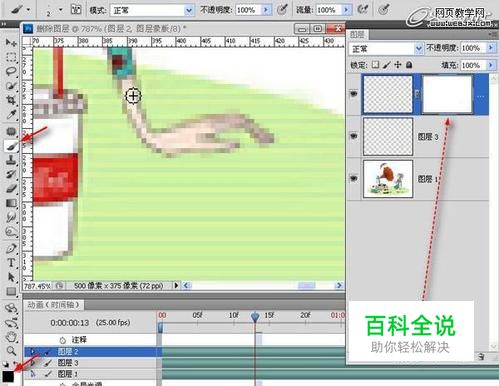The height and width of the screenshot is (386, 499).
Task: Select the 3D Rotate tool
Action: point(11,308)
